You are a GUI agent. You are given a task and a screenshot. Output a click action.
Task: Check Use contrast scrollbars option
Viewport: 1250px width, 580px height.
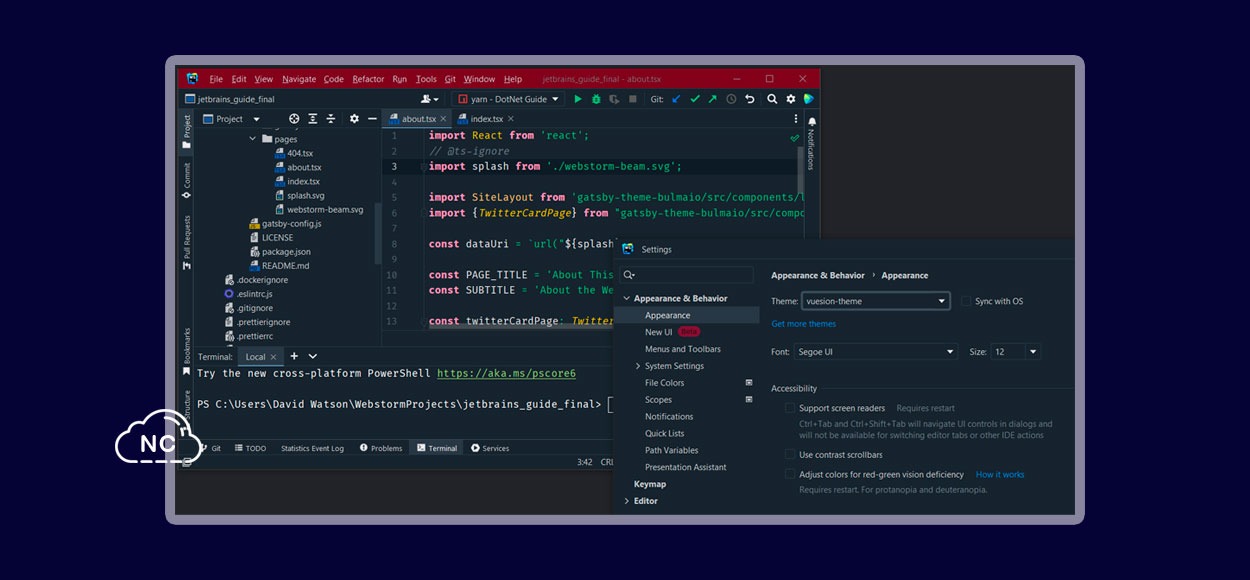point(790,454)
